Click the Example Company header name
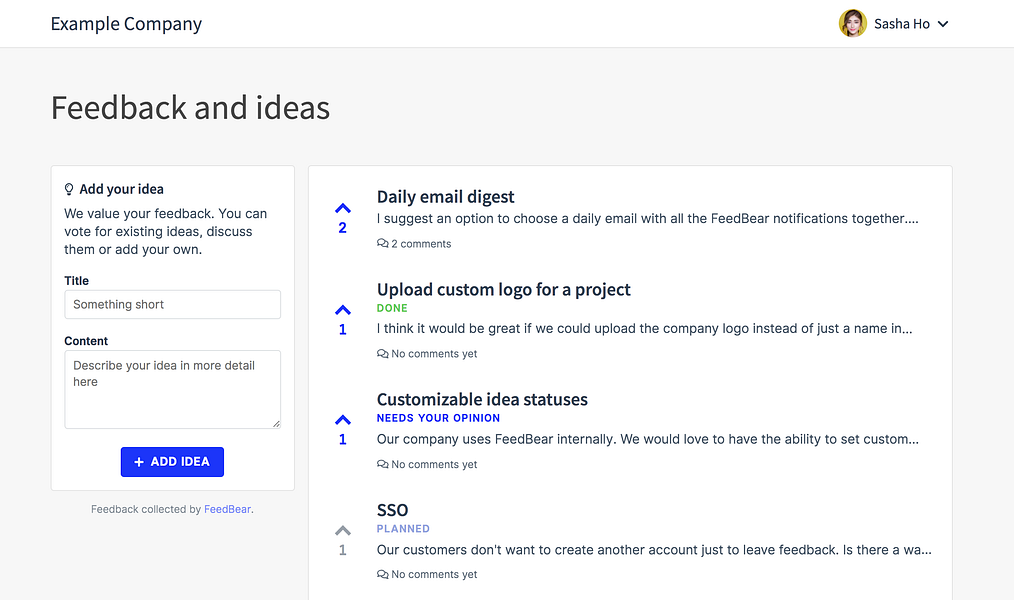Screen dimensions: 1014x600 coord(127,24)
